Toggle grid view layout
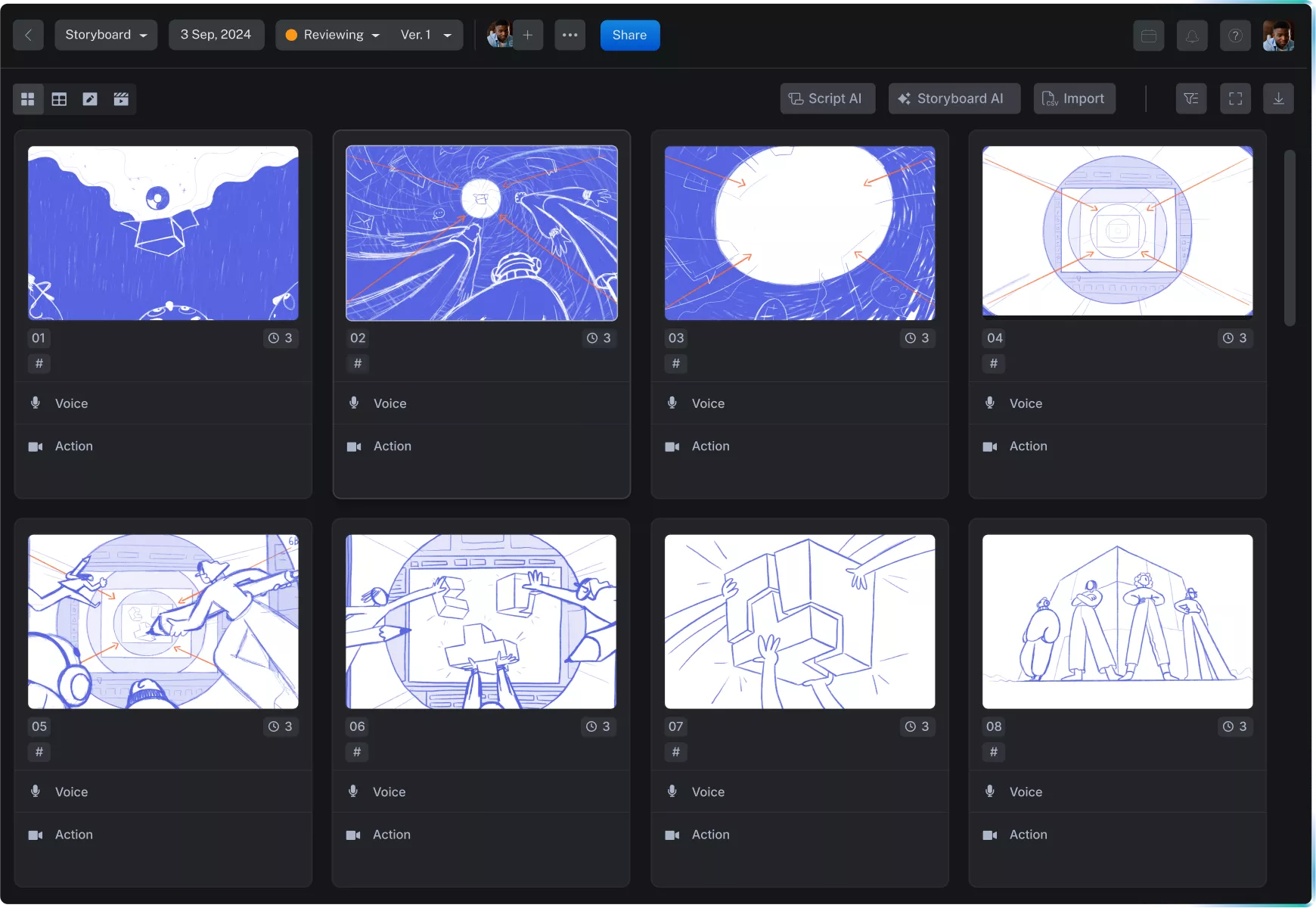The width and height of the screenshot is (1316, 908). click(x=28, y=98)
